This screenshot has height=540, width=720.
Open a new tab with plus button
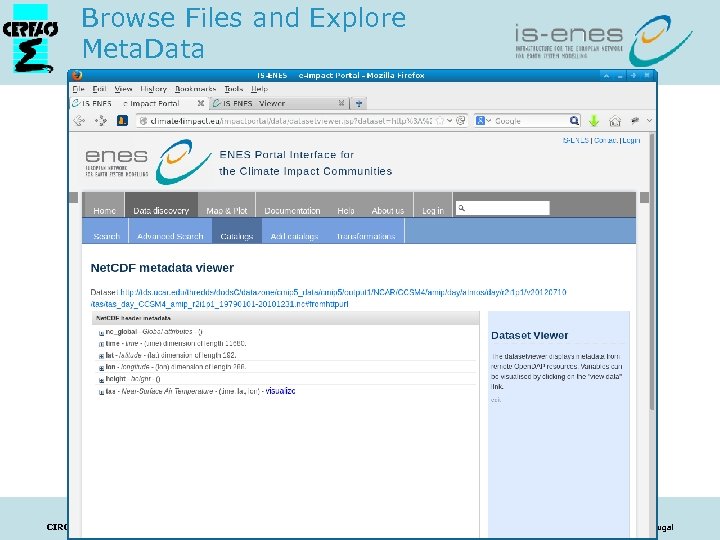(x=359, y=103)
